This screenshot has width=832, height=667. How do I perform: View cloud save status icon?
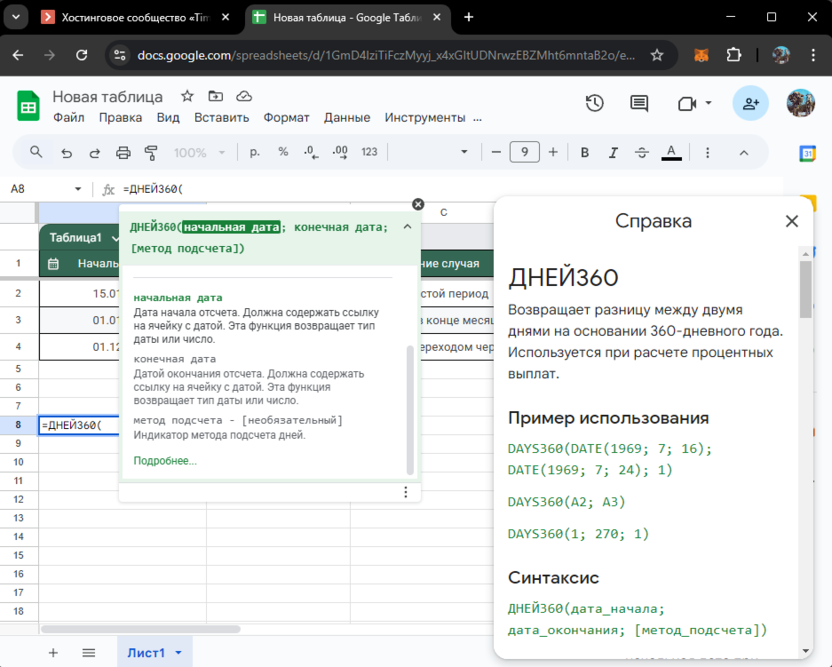click(x=244, y=96)
